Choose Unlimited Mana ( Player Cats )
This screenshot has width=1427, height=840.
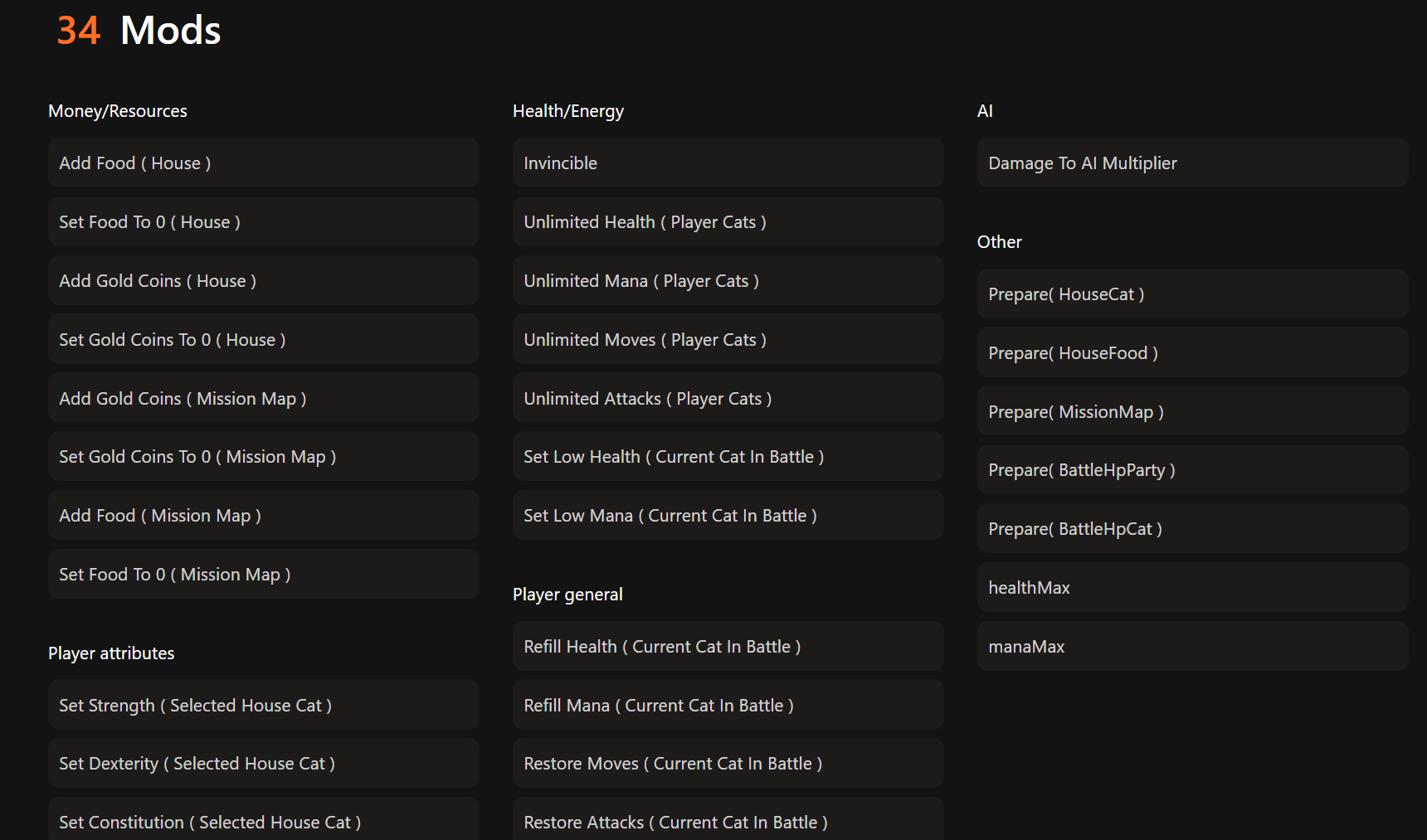[x=727, y=281]
